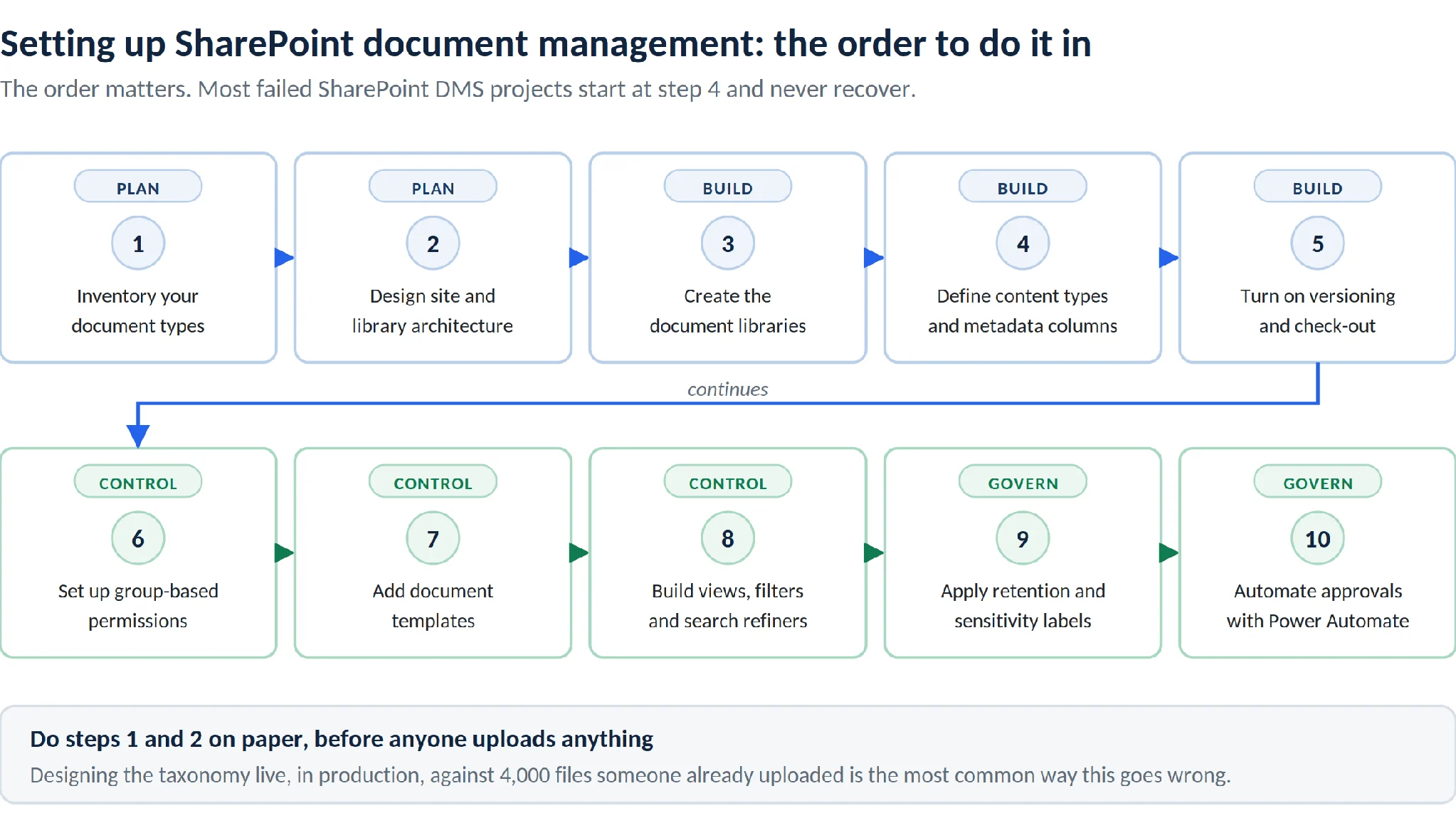Select 'Turn on versioning and check-out' text

click(1318, 311)
